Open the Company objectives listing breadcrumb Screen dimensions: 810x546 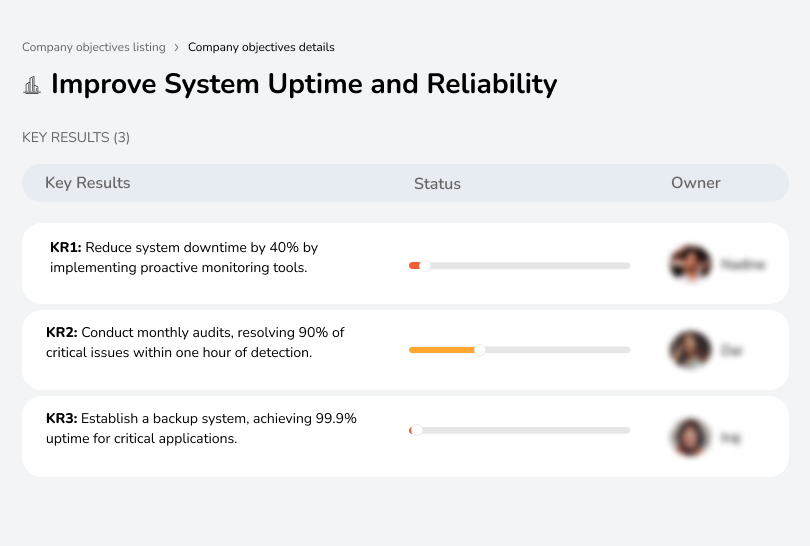[94, 47]
